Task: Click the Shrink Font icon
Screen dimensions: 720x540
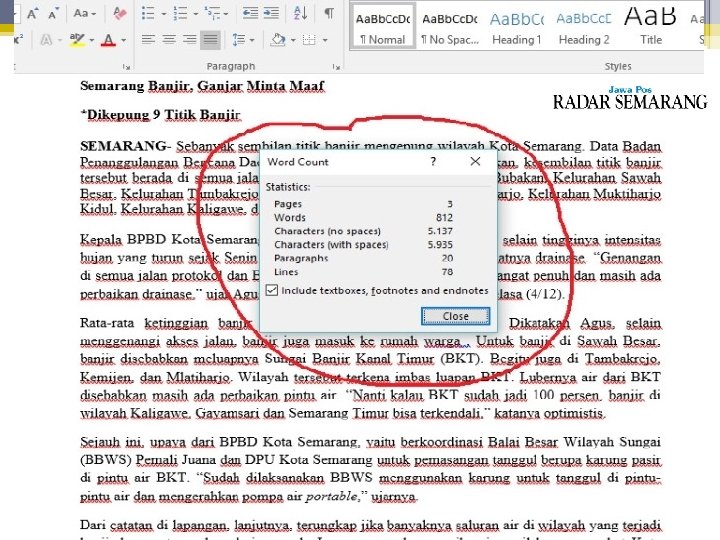Action: click(53, 14)
